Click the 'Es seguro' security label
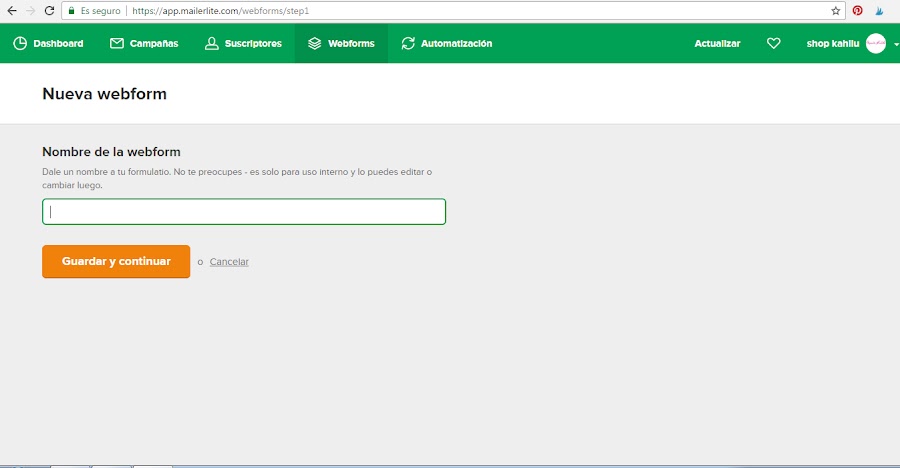 point(100,11)
